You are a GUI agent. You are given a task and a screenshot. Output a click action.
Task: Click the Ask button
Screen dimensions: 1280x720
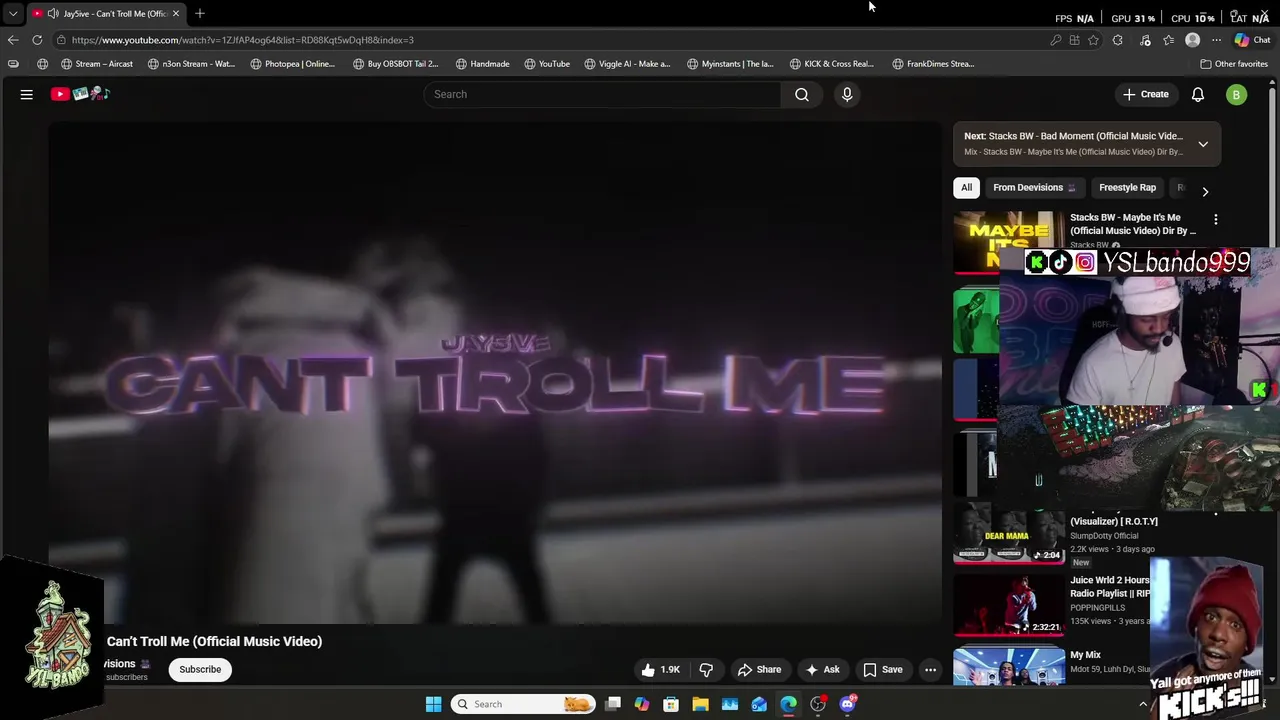click(x=823, y=670)
